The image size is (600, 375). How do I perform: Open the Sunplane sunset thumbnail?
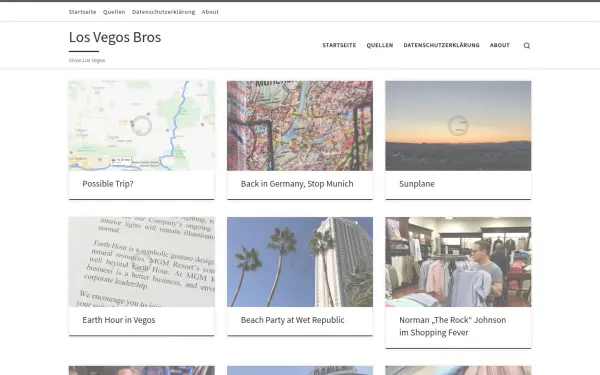pos(458,126)
